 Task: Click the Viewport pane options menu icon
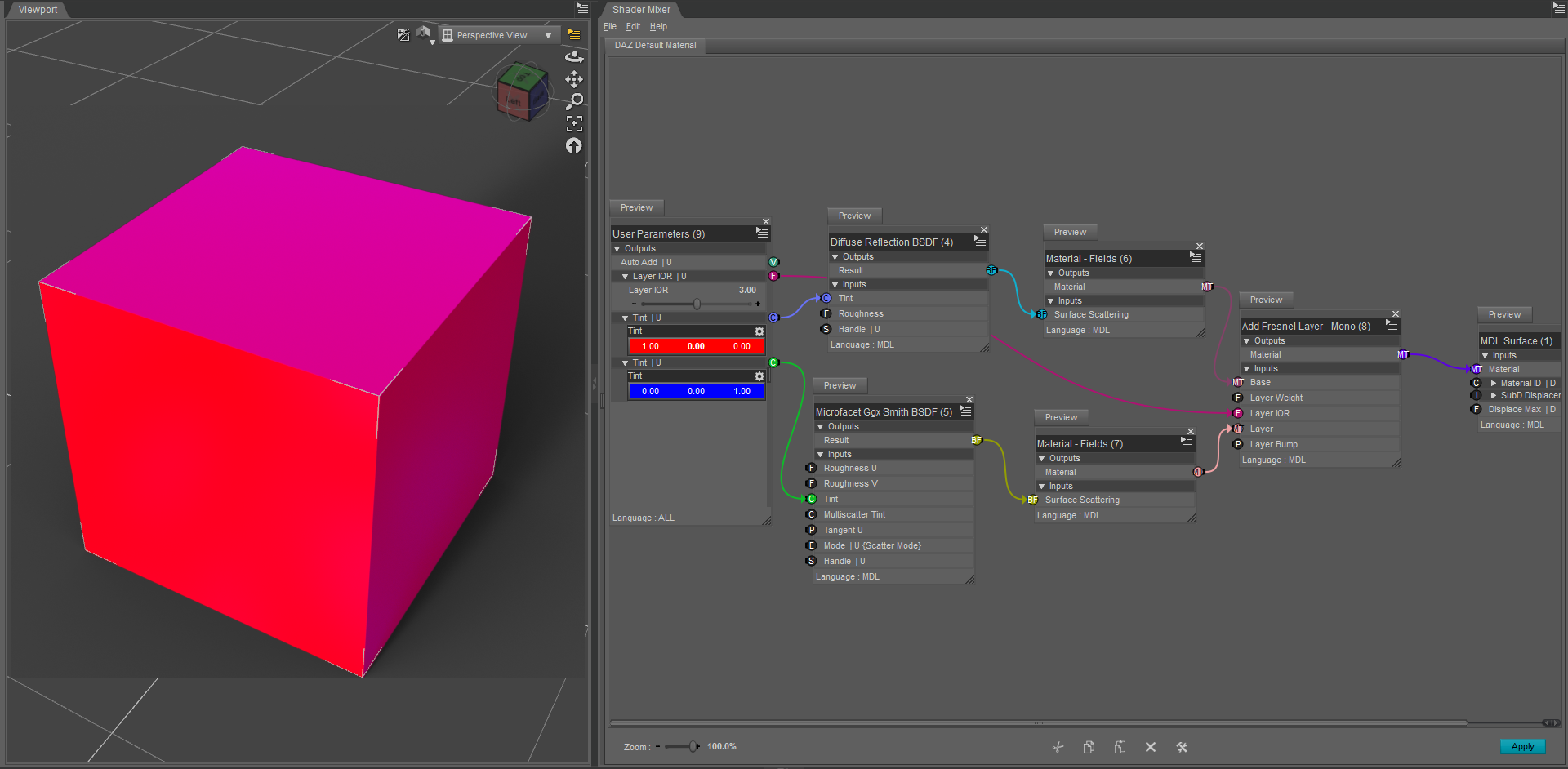click(581, 7)
